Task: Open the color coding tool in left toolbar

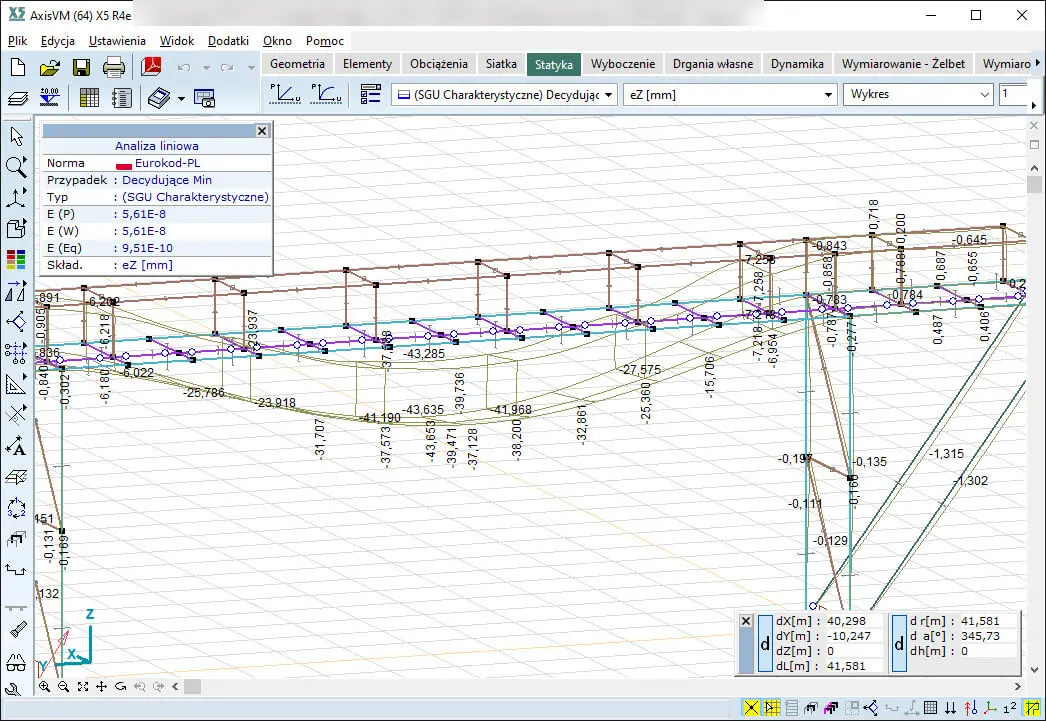Action: [16, 260]
